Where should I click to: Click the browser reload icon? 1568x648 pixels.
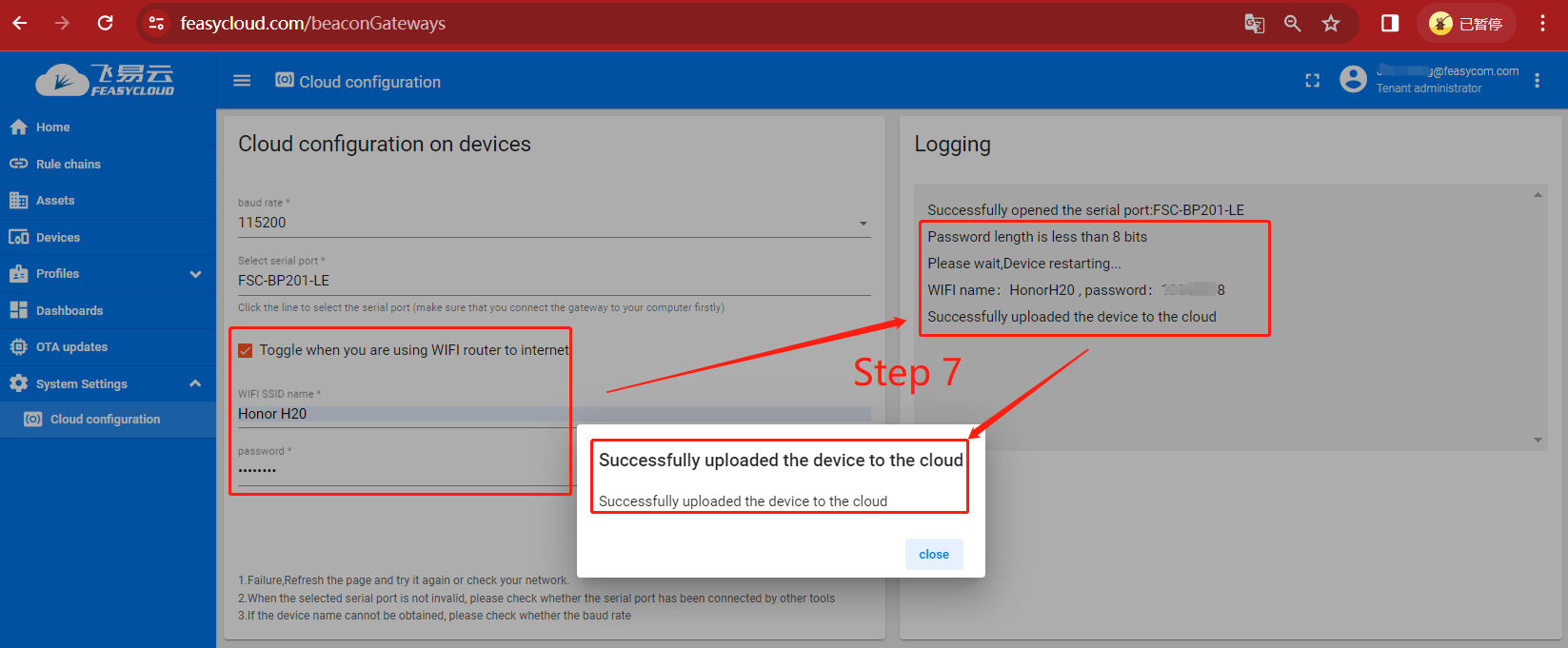(x=106, y=23)
